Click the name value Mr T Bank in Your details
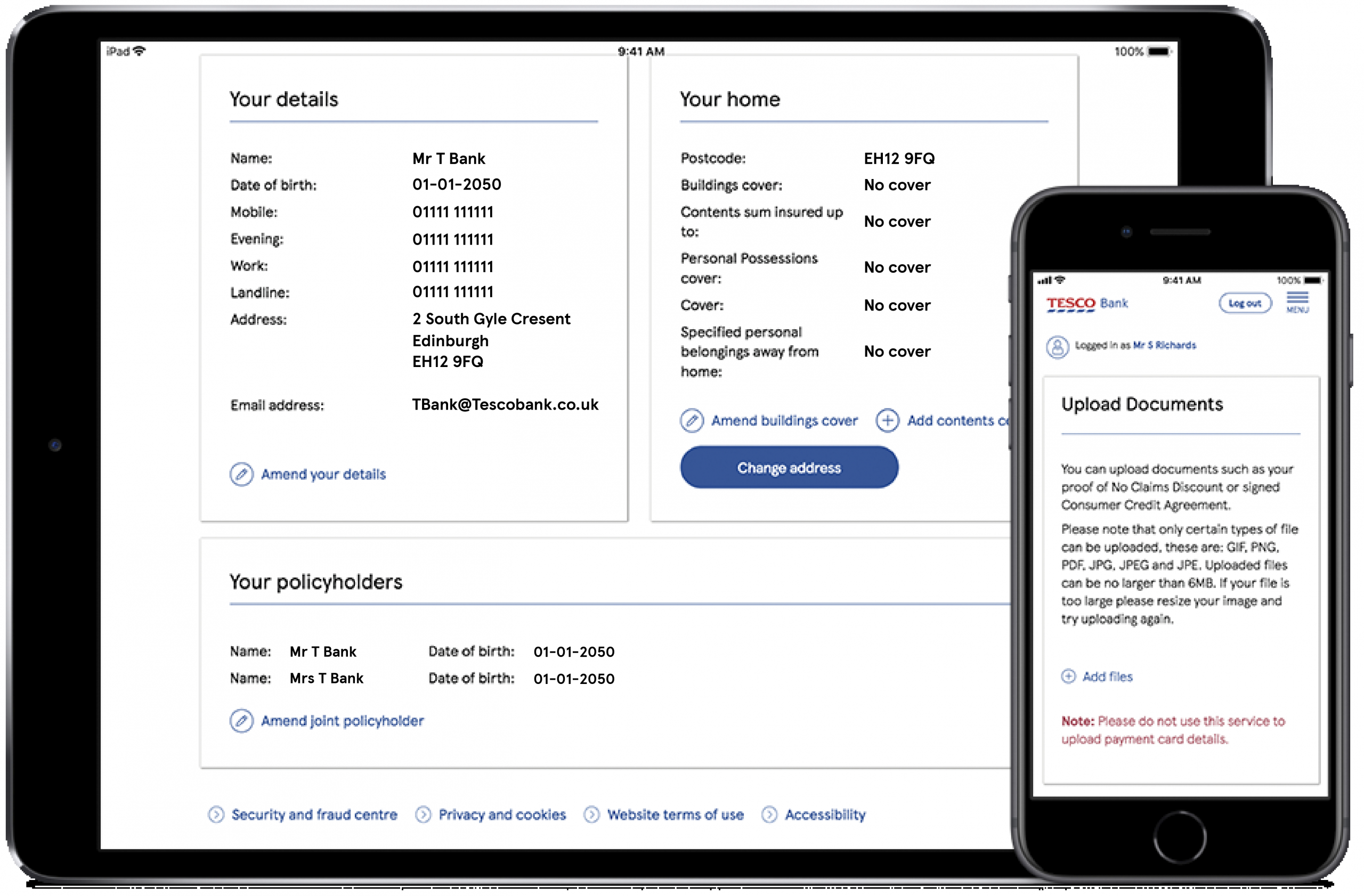 pyautogui.click(x=450, y=159)
